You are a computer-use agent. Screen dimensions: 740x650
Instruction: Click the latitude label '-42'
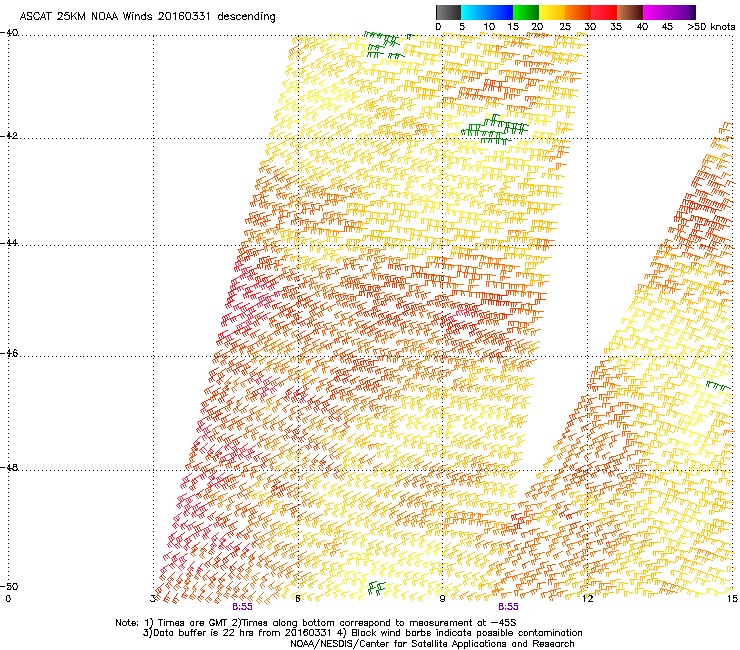pos(9,136)
